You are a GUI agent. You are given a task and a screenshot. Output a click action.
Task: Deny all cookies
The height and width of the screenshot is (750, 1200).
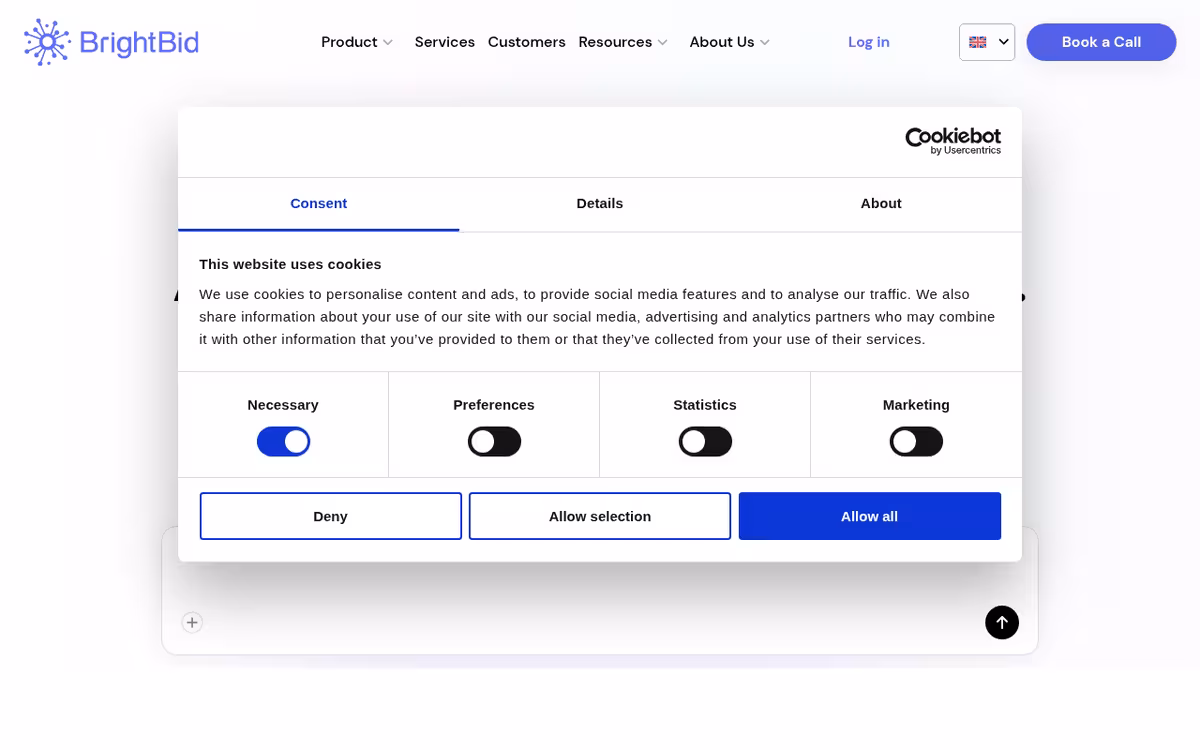(x=330, y=516)
